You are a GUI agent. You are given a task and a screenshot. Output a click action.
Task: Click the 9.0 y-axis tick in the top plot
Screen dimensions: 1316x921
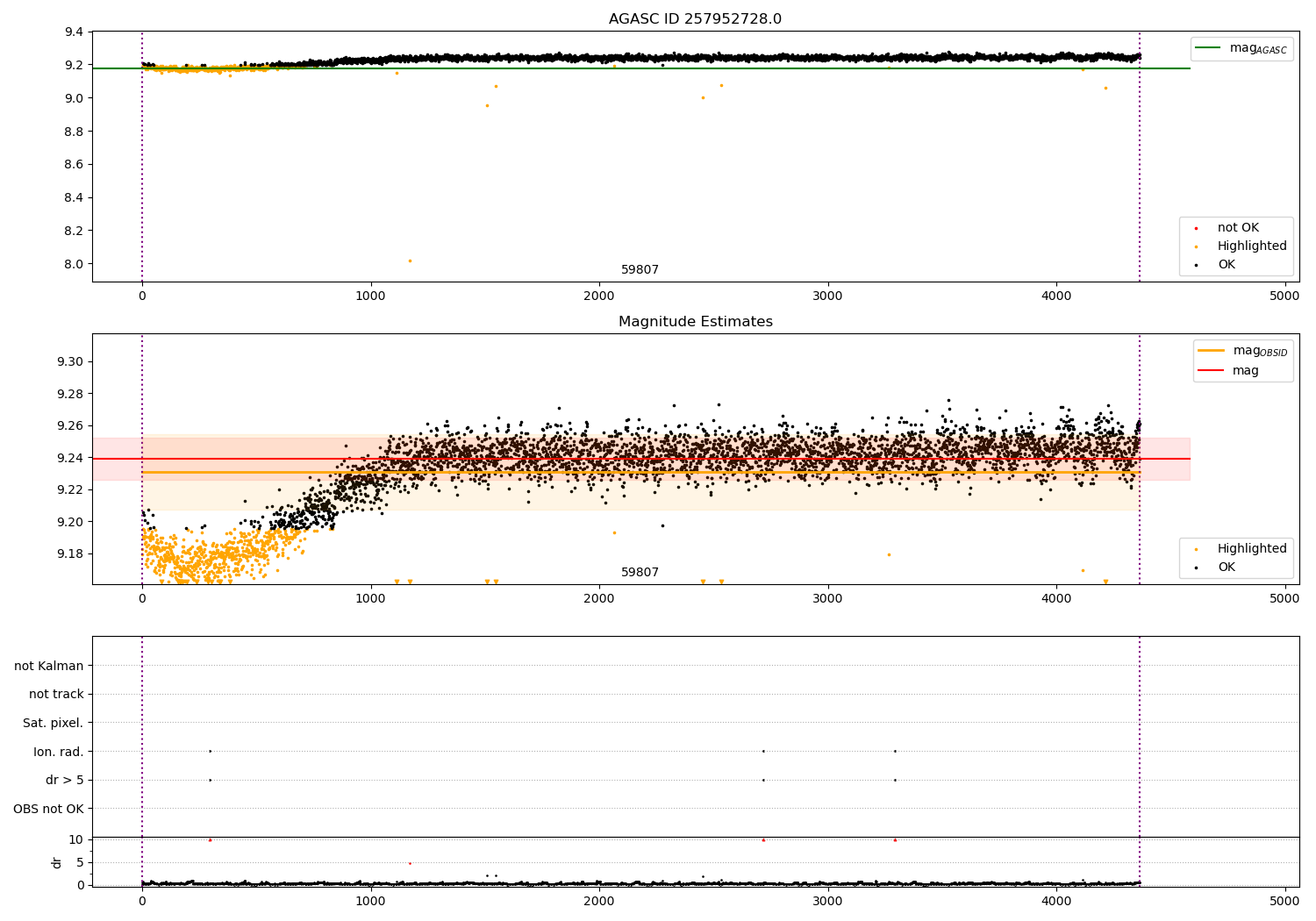(x=75, y=98)
